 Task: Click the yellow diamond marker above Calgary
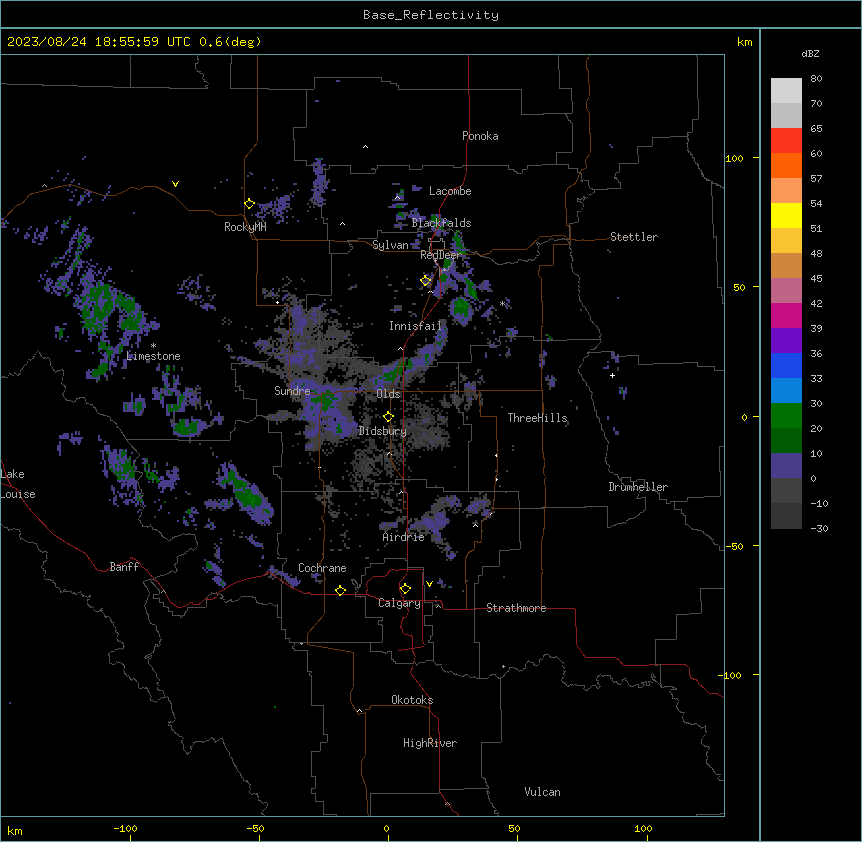click(x=405, y=589)
